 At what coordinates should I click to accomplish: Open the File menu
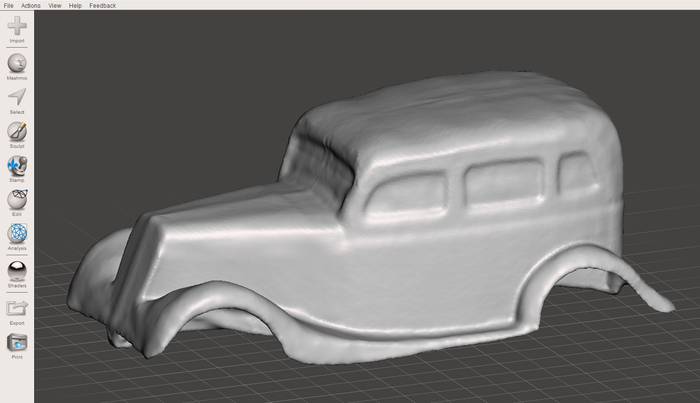8,5
